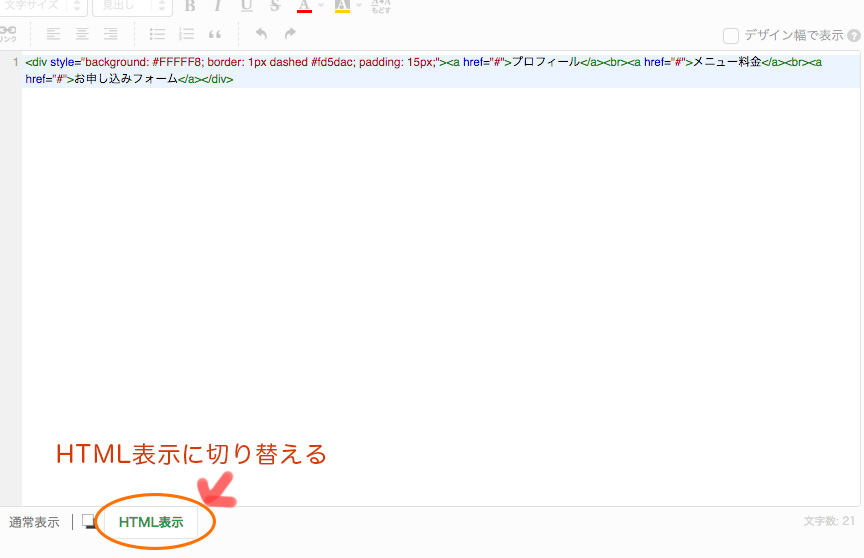Screen dimensions: 864x558
Task: Click the もどす clear-format icon
Action: tap(381, 7)
